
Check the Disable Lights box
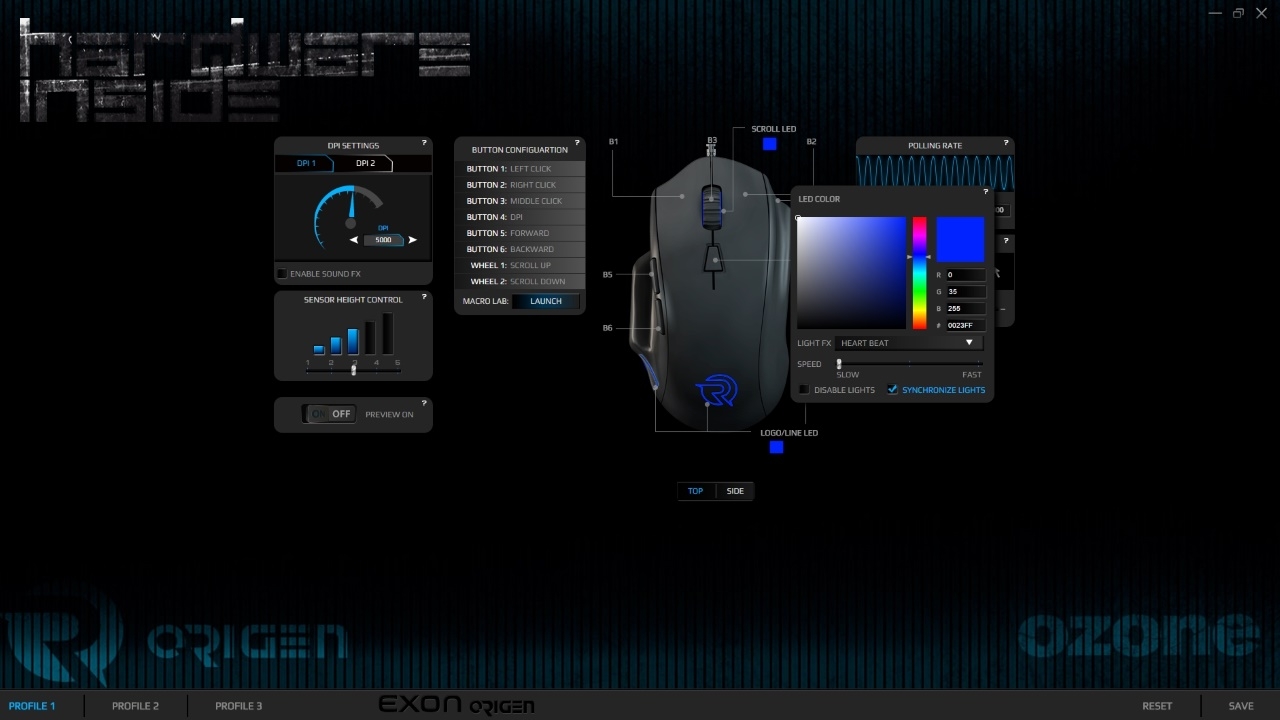click(805, 390)
